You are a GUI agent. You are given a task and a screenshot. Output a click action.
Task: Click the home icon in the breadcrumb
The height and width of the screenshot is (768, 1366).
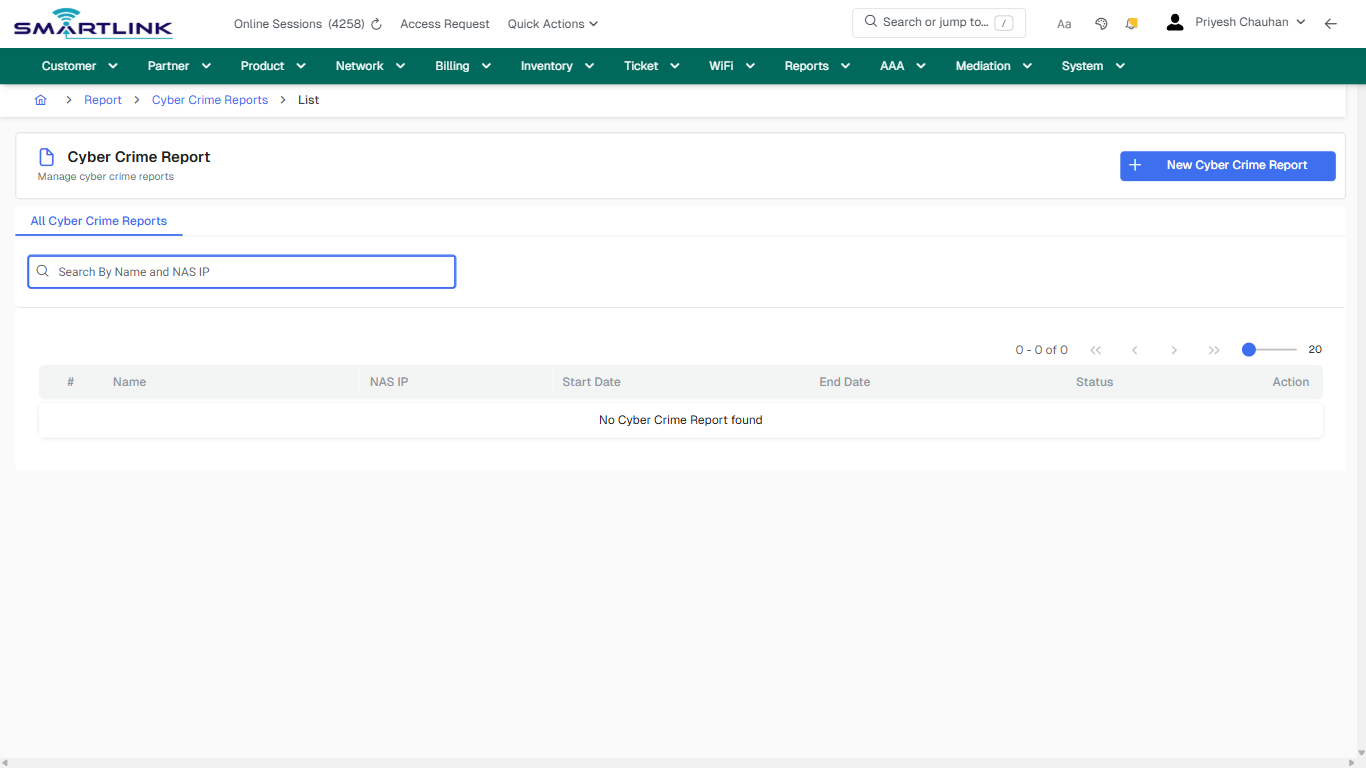40,99
